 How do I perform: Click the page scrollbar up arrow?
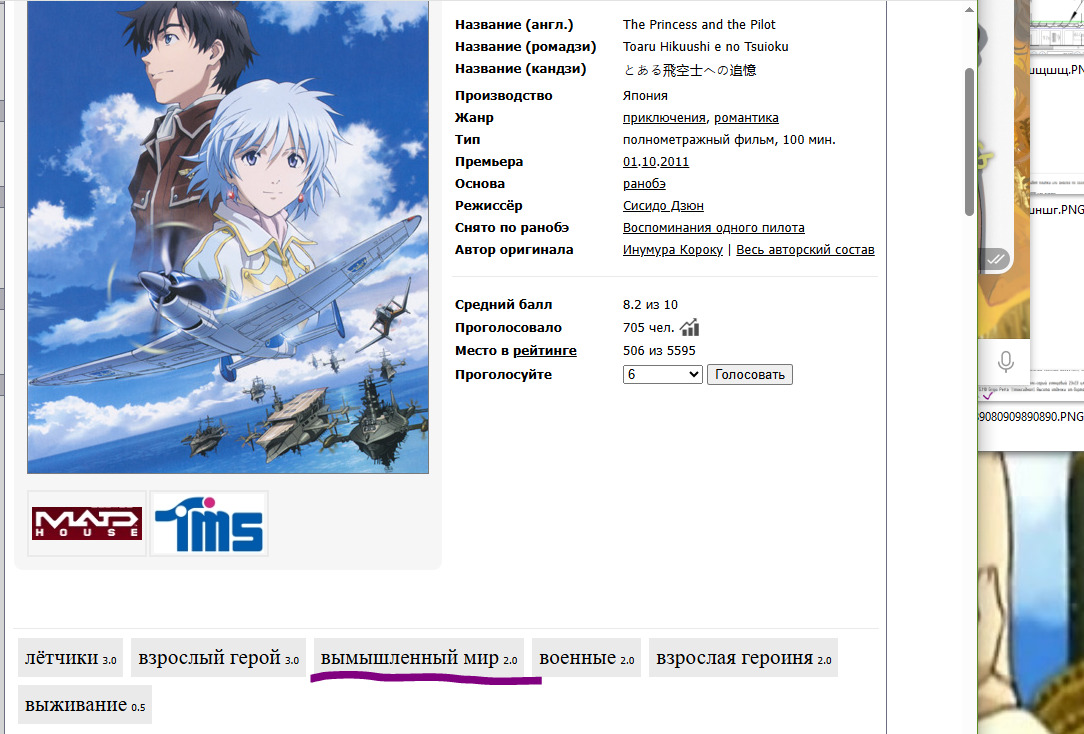969,10
